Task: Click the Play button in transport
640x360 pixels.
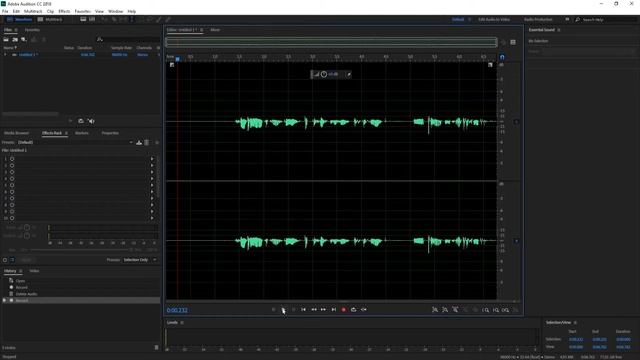Action: (x=283, y=310)
